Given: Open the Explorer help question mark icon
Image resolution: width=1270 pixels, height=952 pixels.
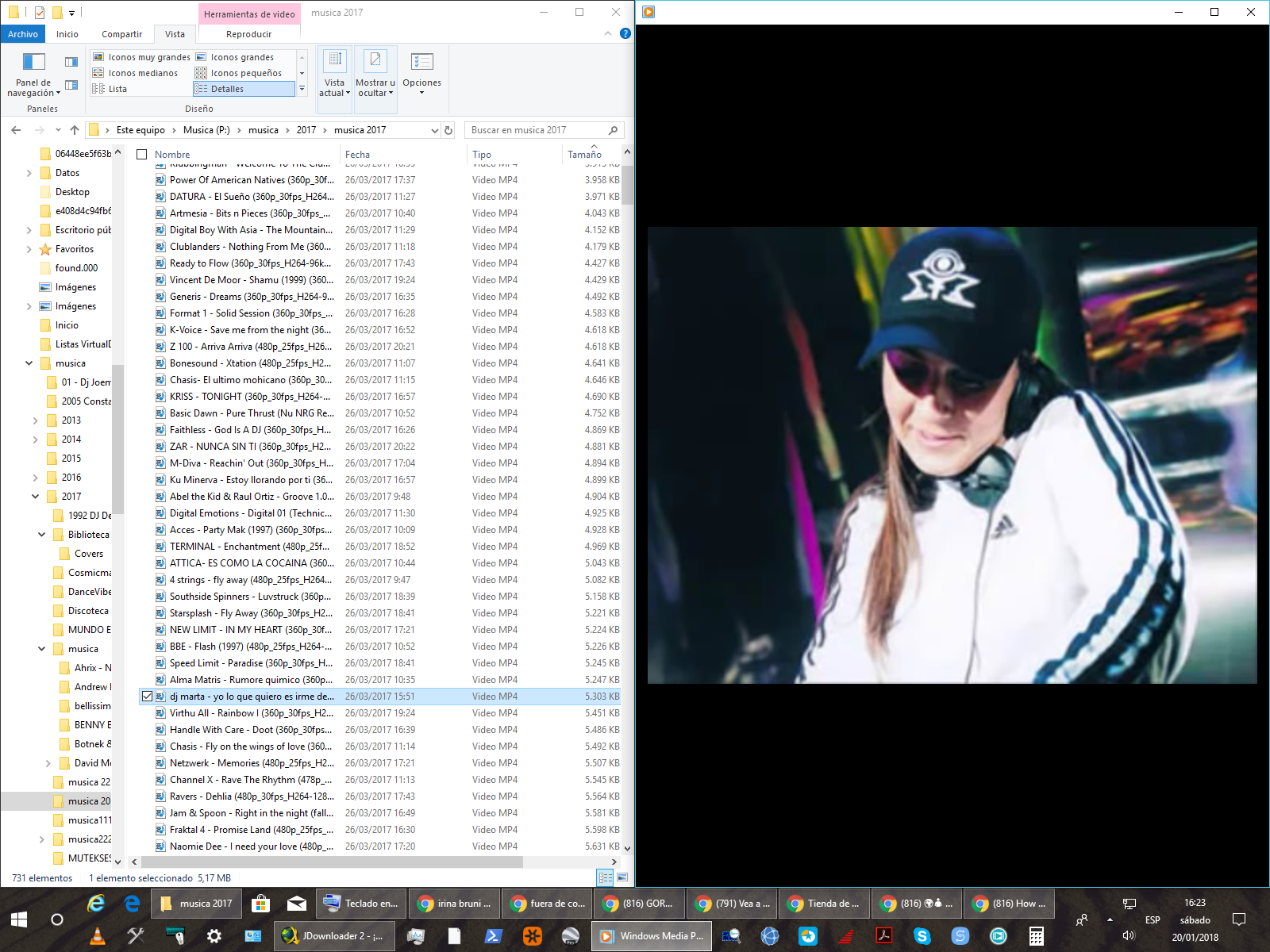Looking at the screenshot, I should coord(625,33).
